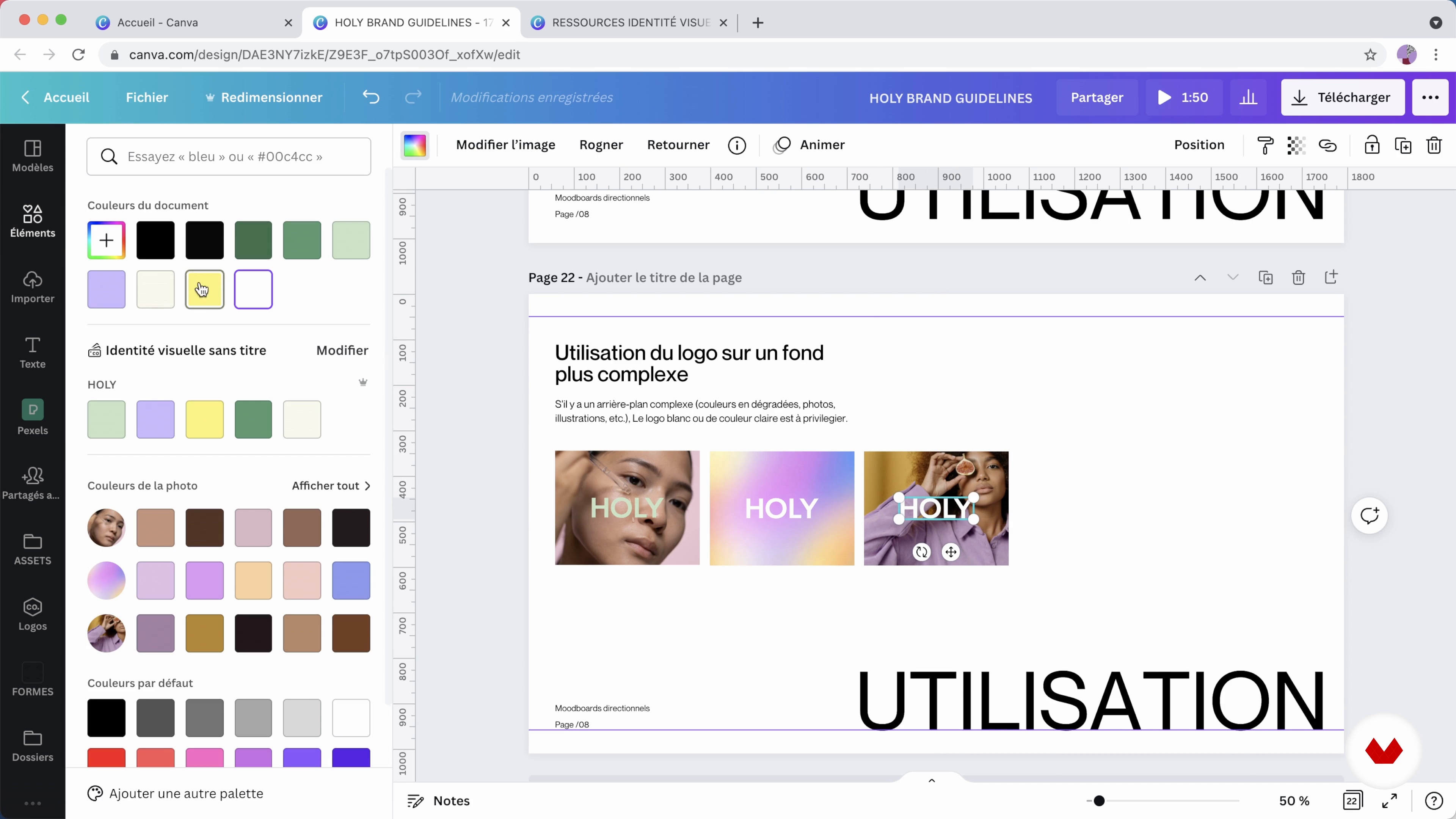Click the Partager button
This screenshot has width=1456, height=819.
tap(1097, 97)
